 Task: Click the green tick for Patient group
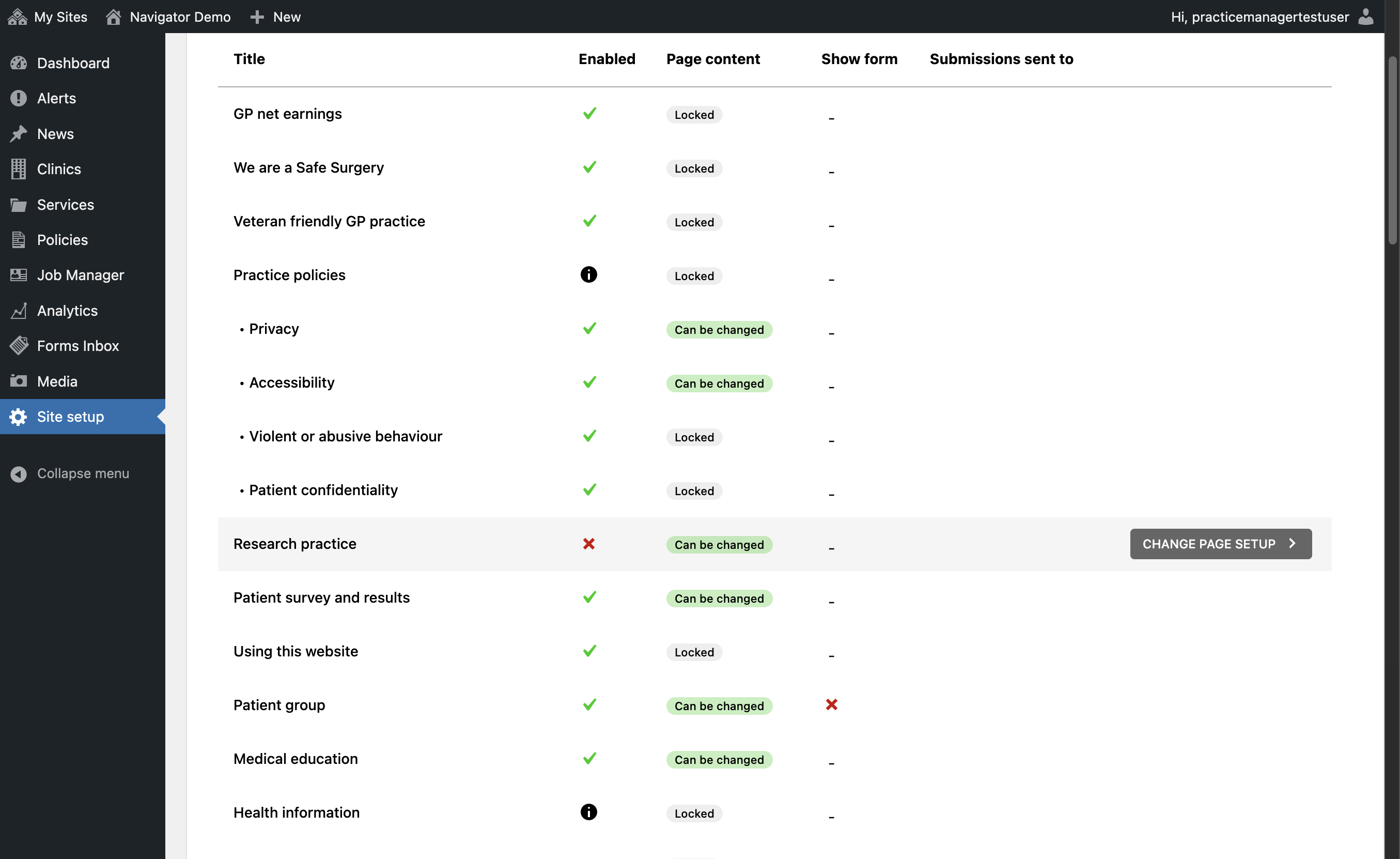tap(589, 704)
